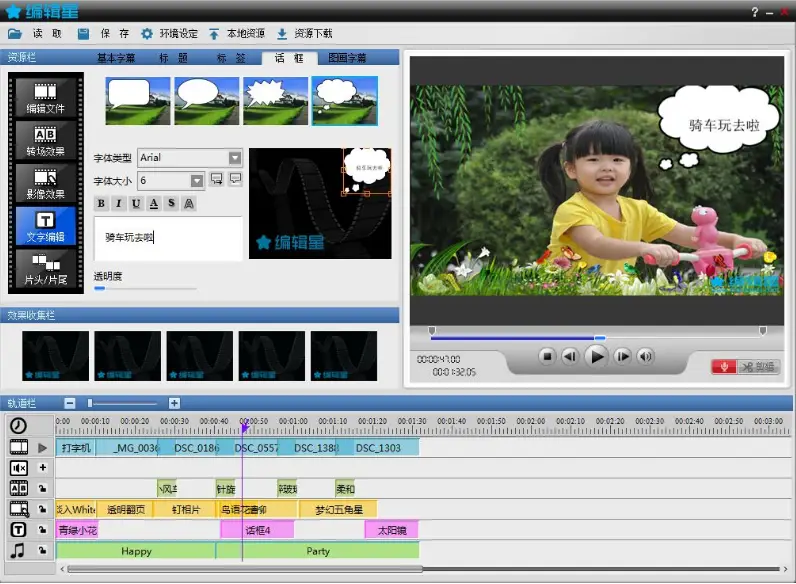
Task: Click the 环境设定 settings button
Action: tap(170, 34)
